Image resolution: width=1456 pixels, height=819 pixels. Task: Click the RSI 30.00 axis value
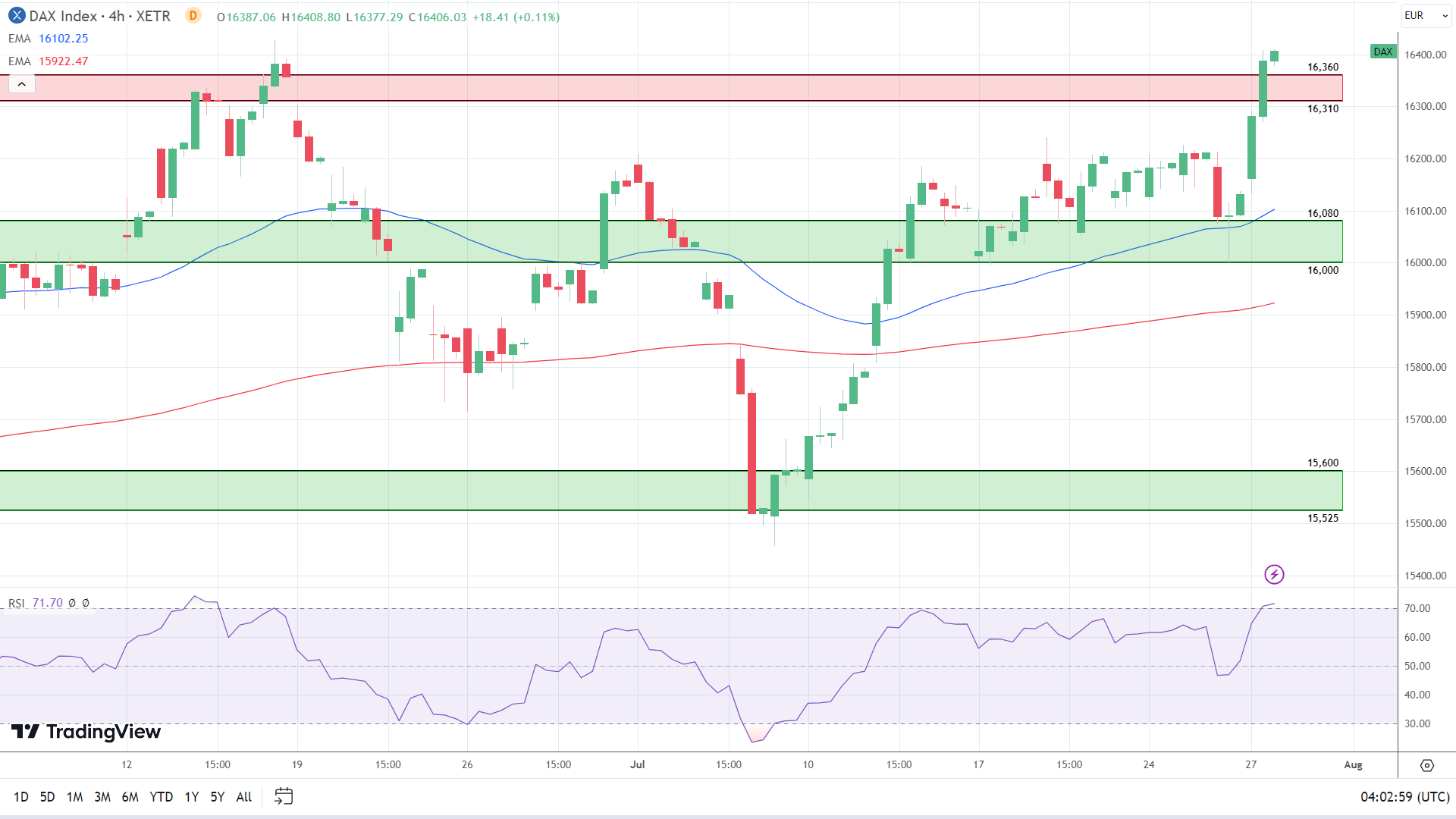tap(1417, 723)
